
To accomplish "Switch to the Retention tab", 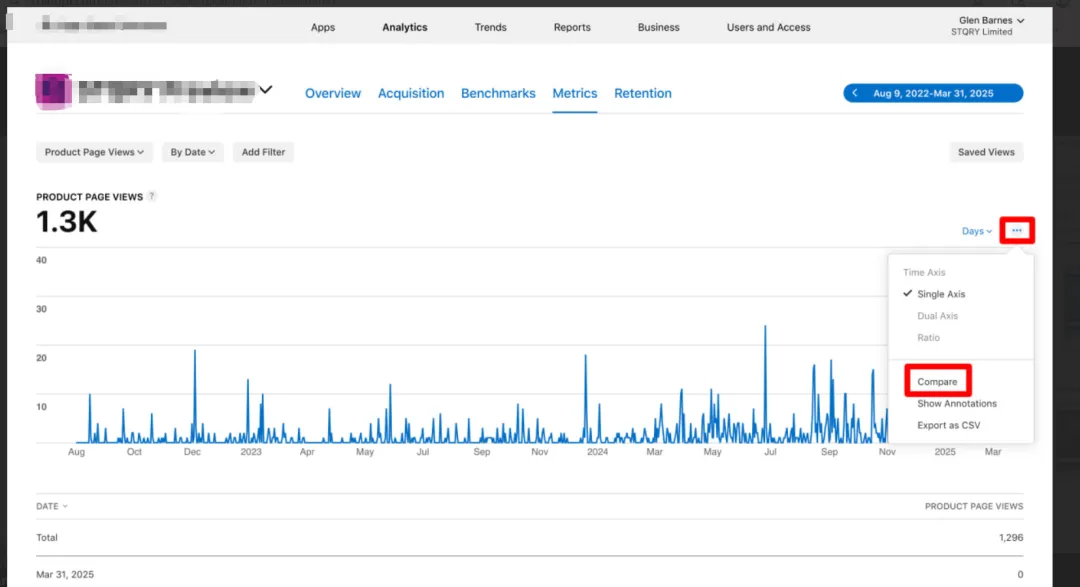I will click(643, 94).
